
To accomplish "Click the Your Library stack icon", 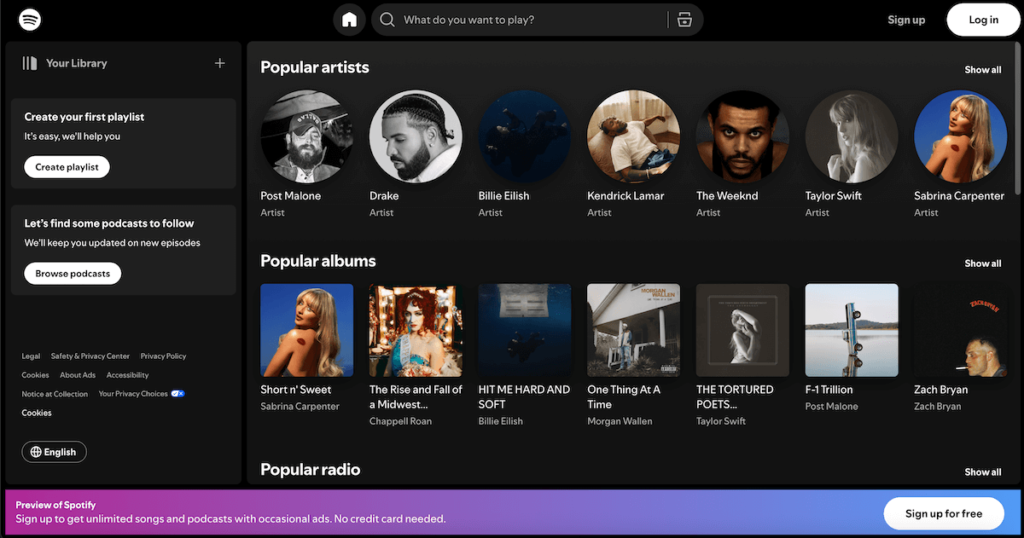I will tap(30, 63).
